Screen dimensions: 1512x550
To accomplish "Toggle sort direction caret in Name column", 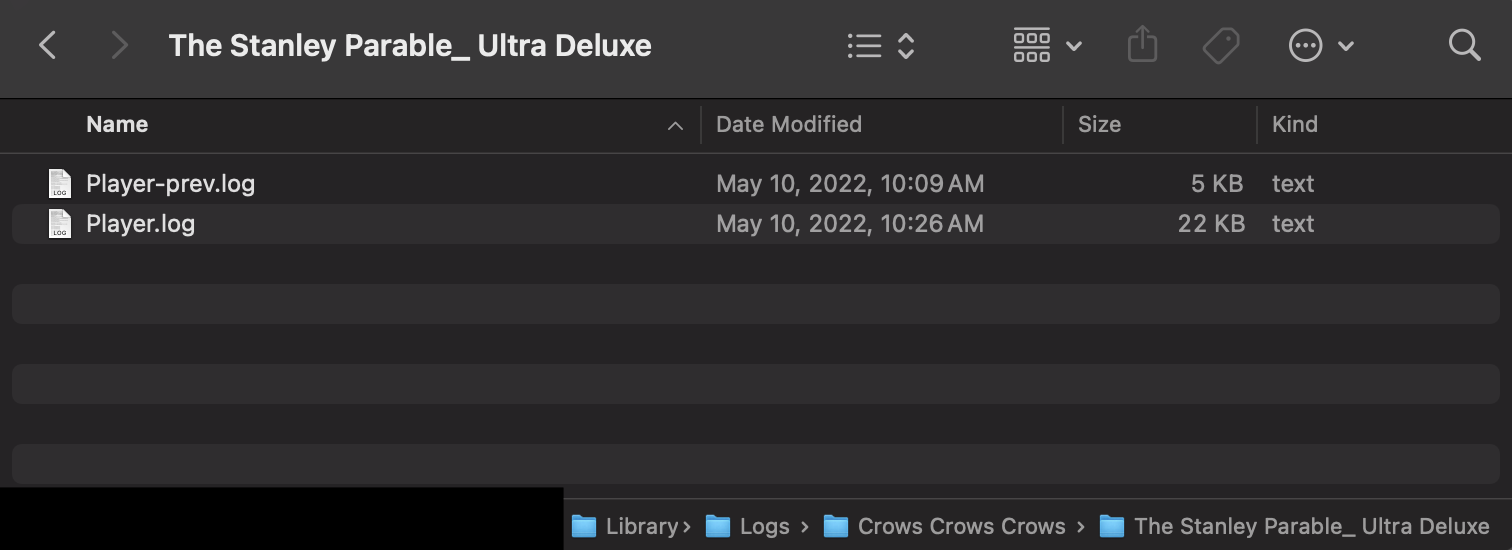I will point(675,126).
